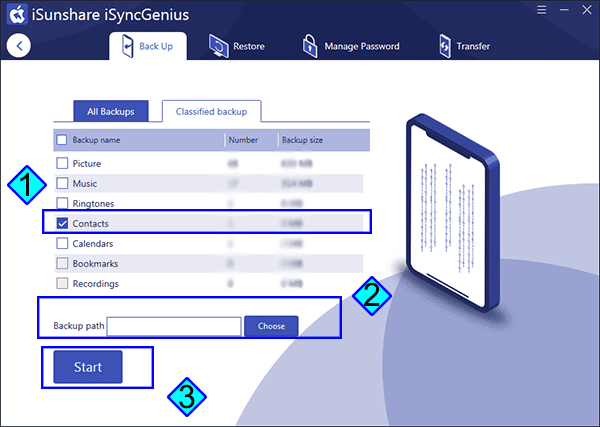Minimize the iSyncGenius window
This screenshot has width=600, height=427.
pos(564,10)
